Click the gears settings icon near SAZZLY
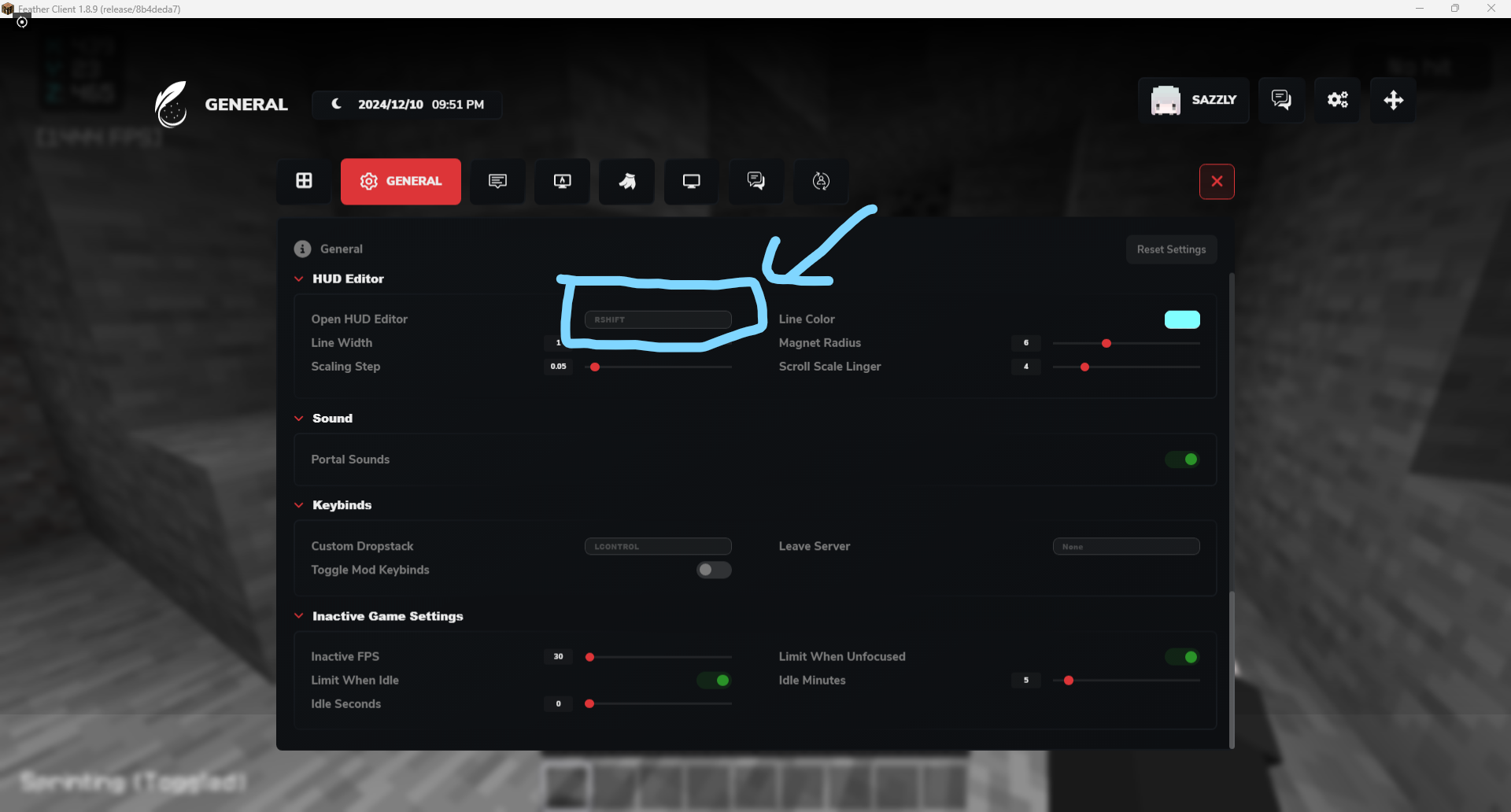This screenshot has height=812, width=1511. (1337, 100)
